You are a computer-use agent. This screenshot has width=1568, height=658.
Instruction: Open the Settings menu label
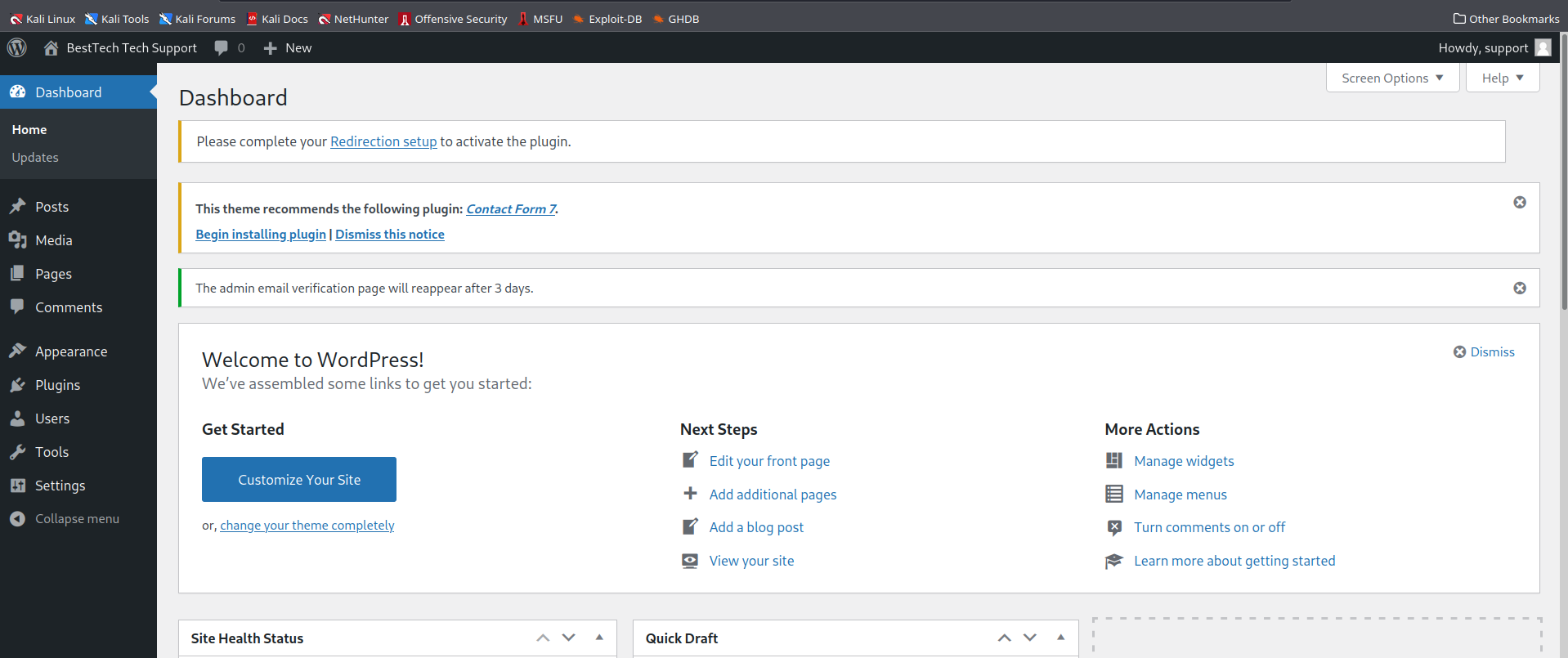pyautogui.click(x=60, y=486)
